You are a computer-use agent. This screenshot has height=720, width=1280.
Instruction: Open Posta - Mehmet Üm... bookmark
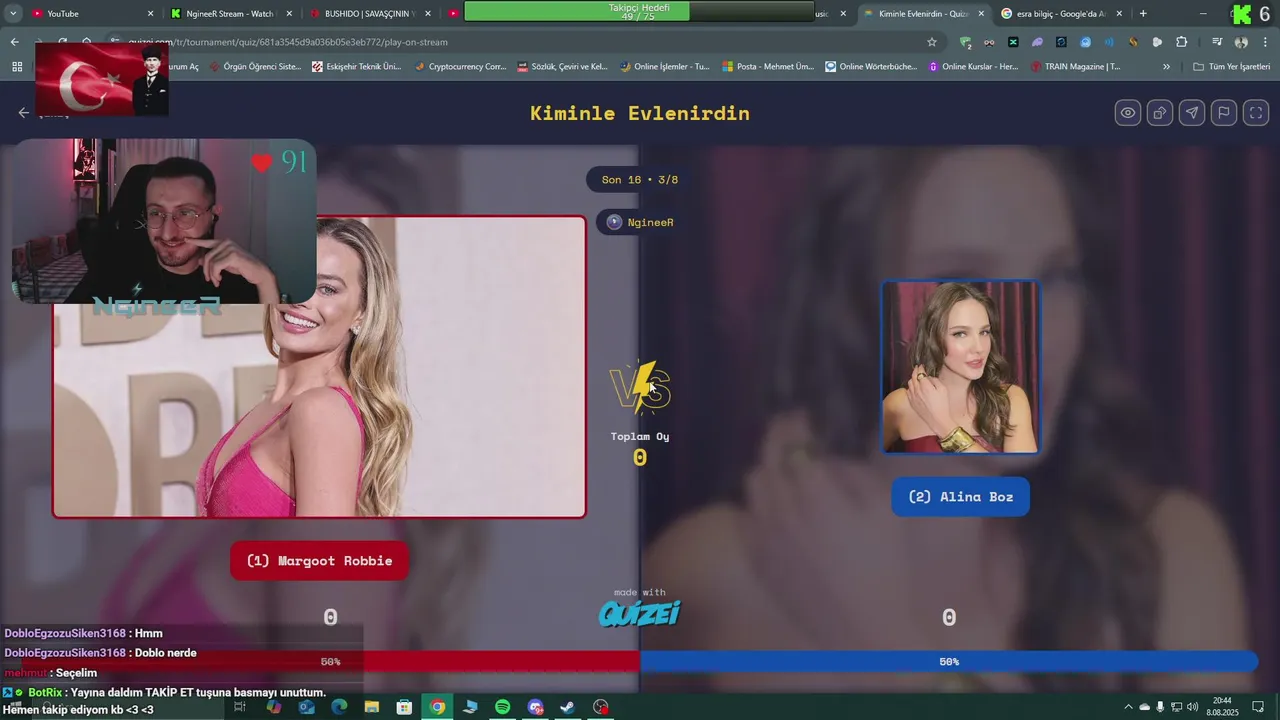[767, 67]
